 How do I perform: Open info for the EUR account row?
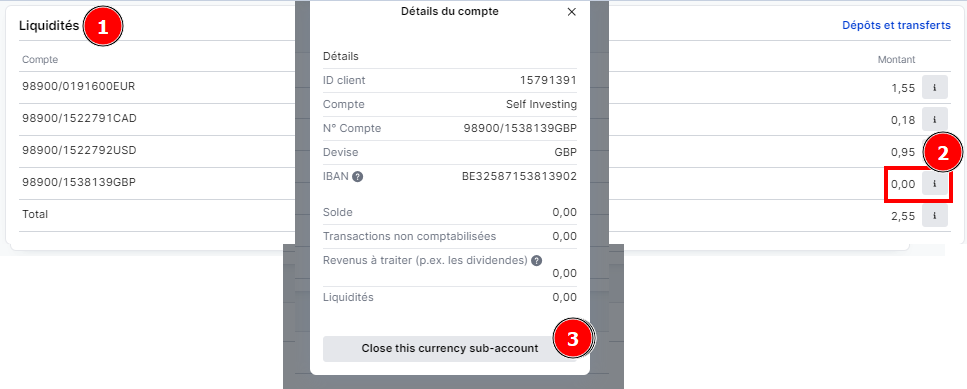[x=934, y=88]
